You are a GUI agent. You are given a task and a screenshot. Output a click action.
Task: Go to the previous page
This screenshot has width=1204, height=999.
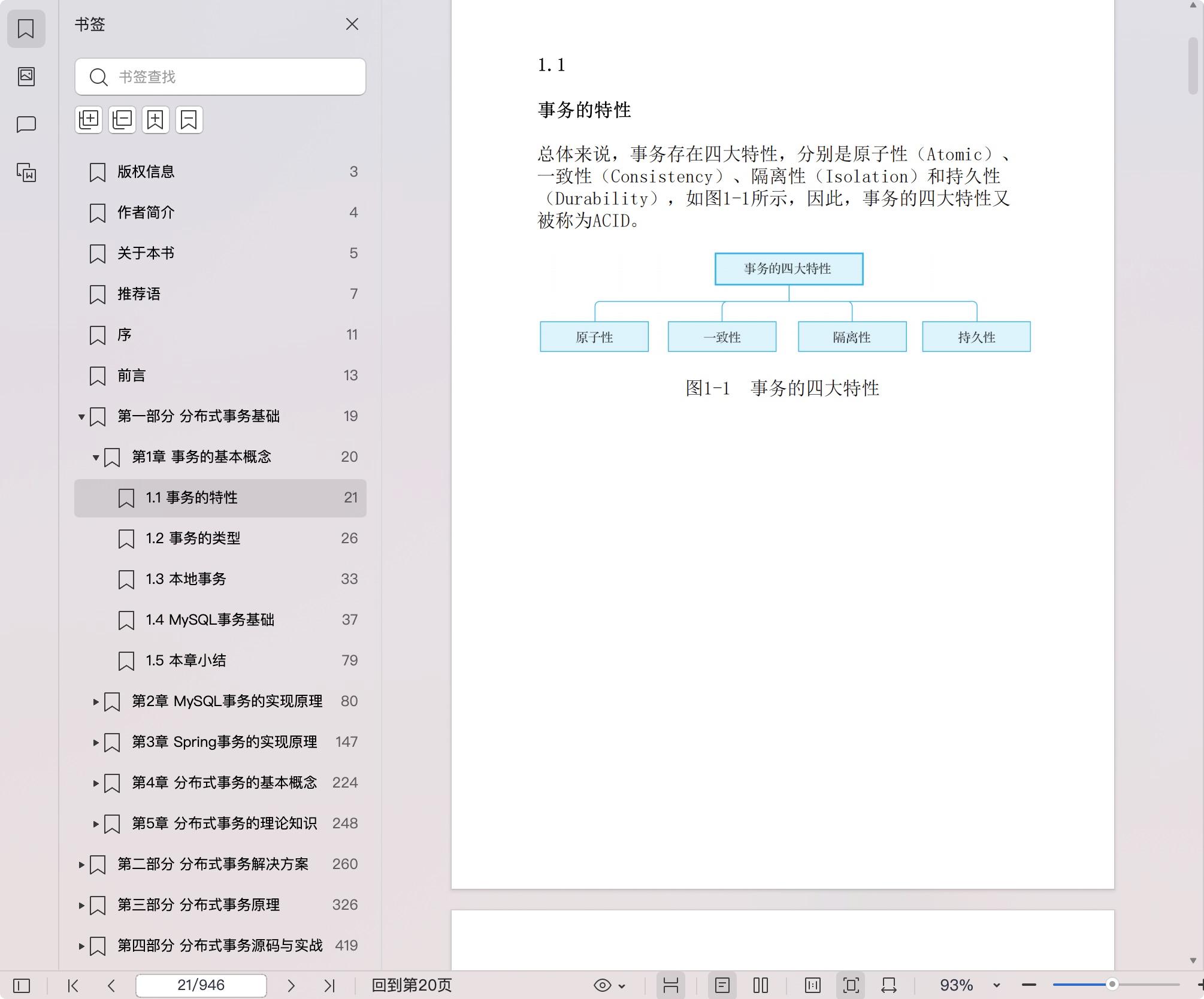(x=111, y=985)
